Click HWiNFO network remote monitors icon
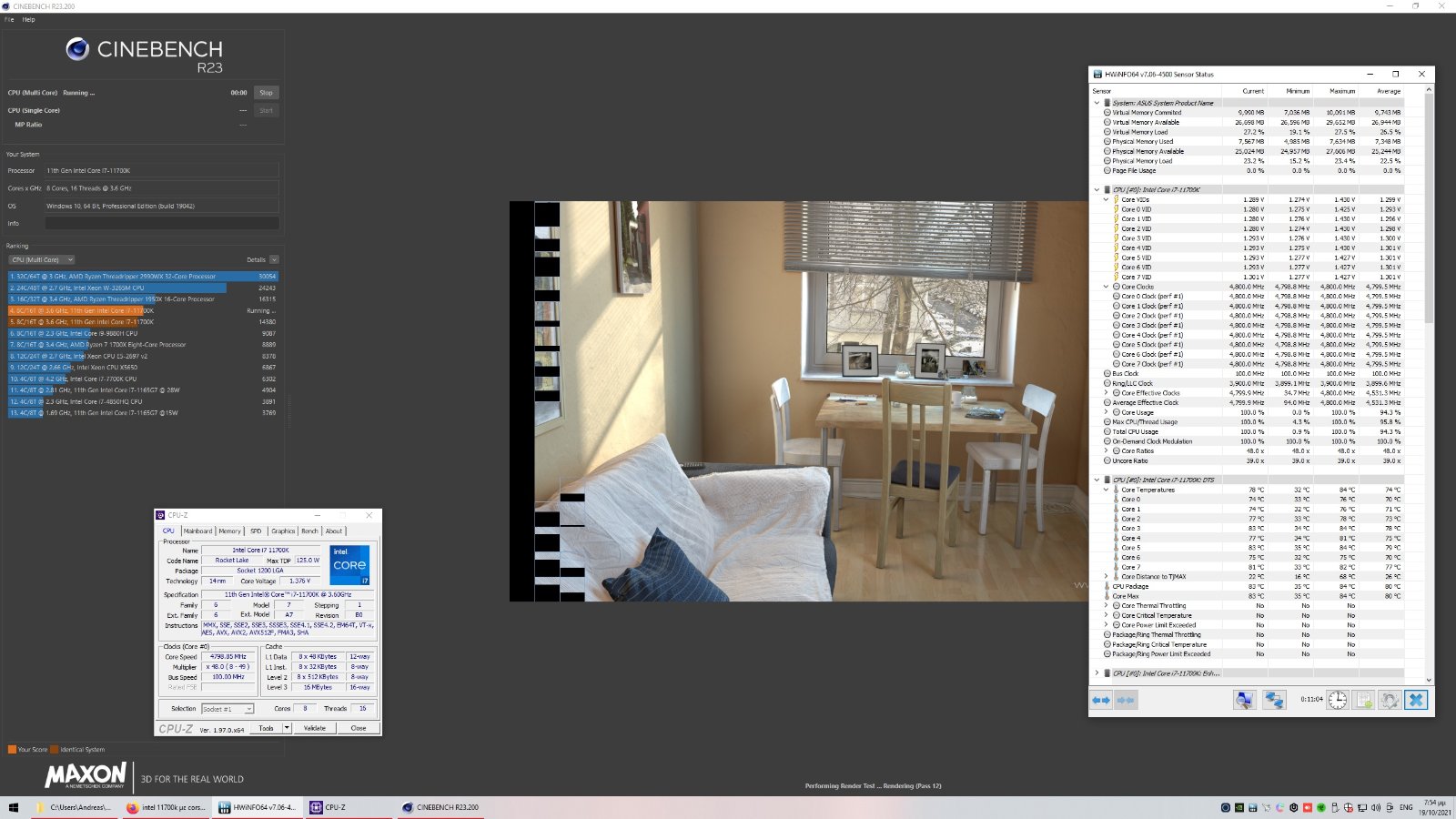The height and width of the screenshot is (819, 1456). 1273,700
